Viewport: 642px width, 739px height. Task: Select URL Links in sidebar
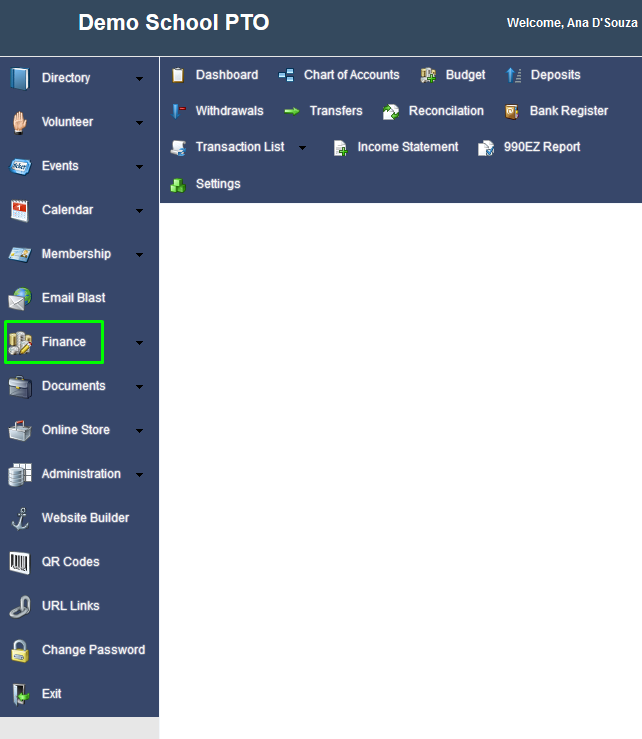[71, 606]
